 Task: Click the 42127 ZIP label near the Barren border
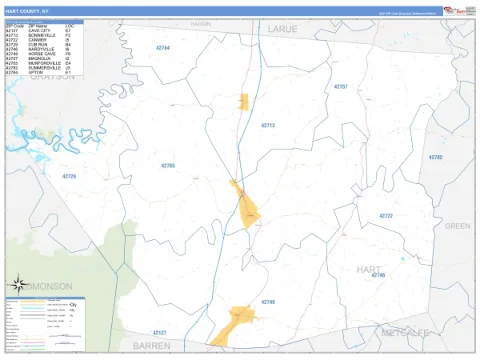[160, 333]
